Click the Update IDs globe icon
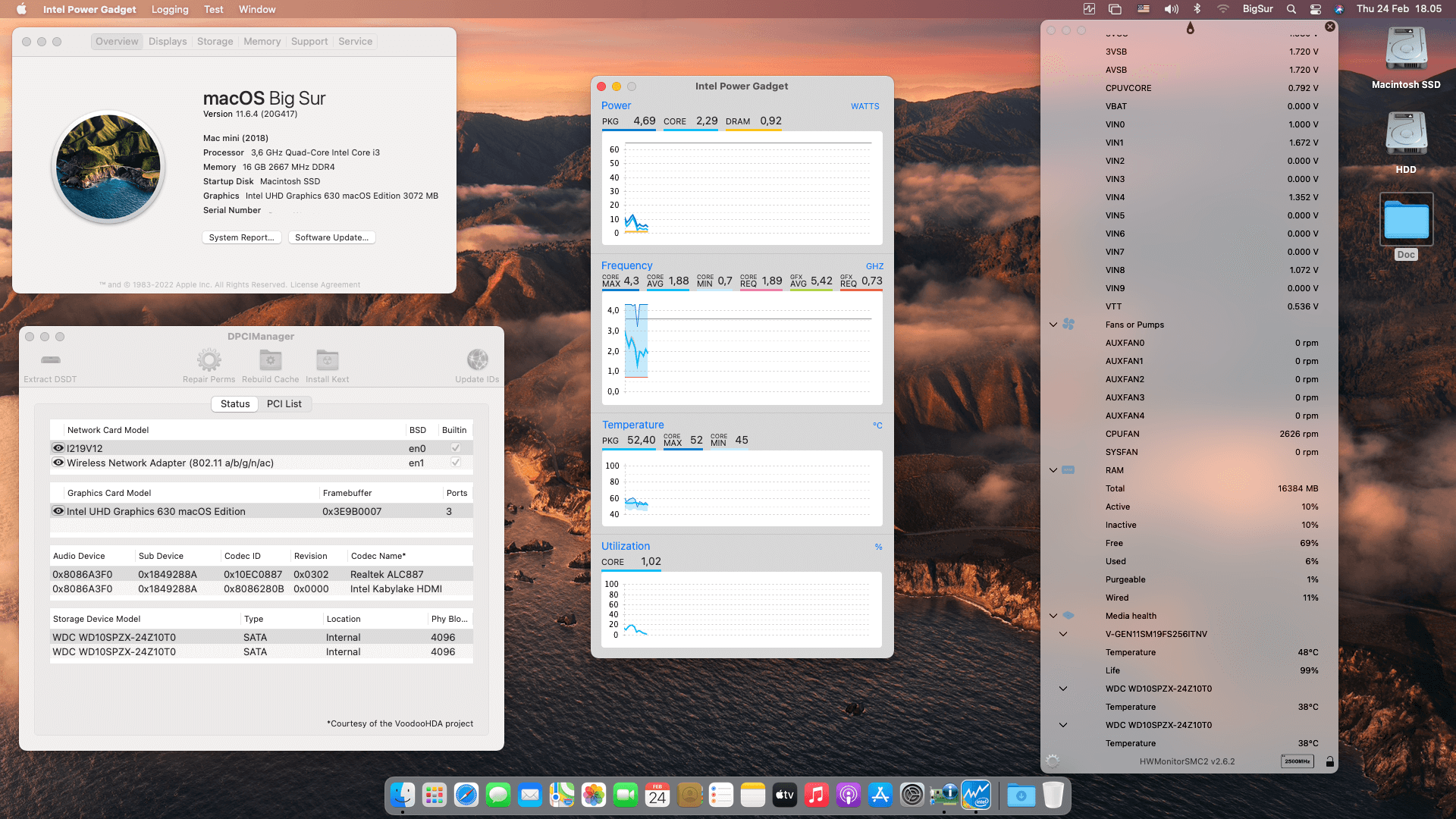This screenshot has height=819, width=1456. [x=478, y=359]
